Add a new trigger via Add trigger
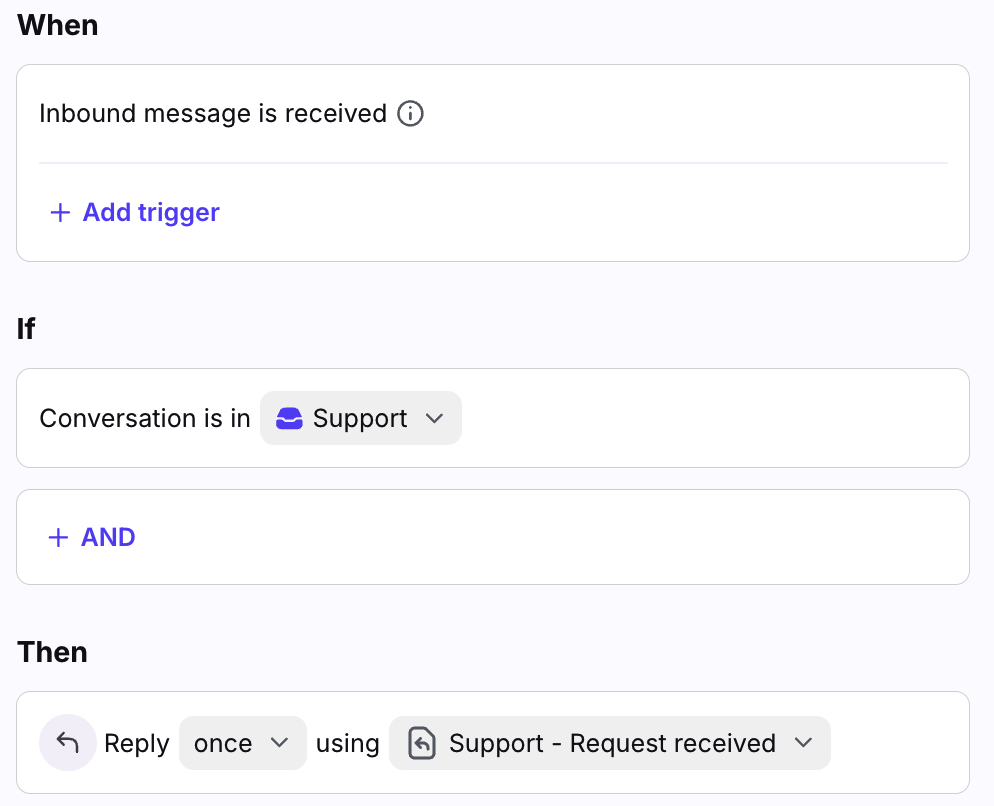 [151, 213]
